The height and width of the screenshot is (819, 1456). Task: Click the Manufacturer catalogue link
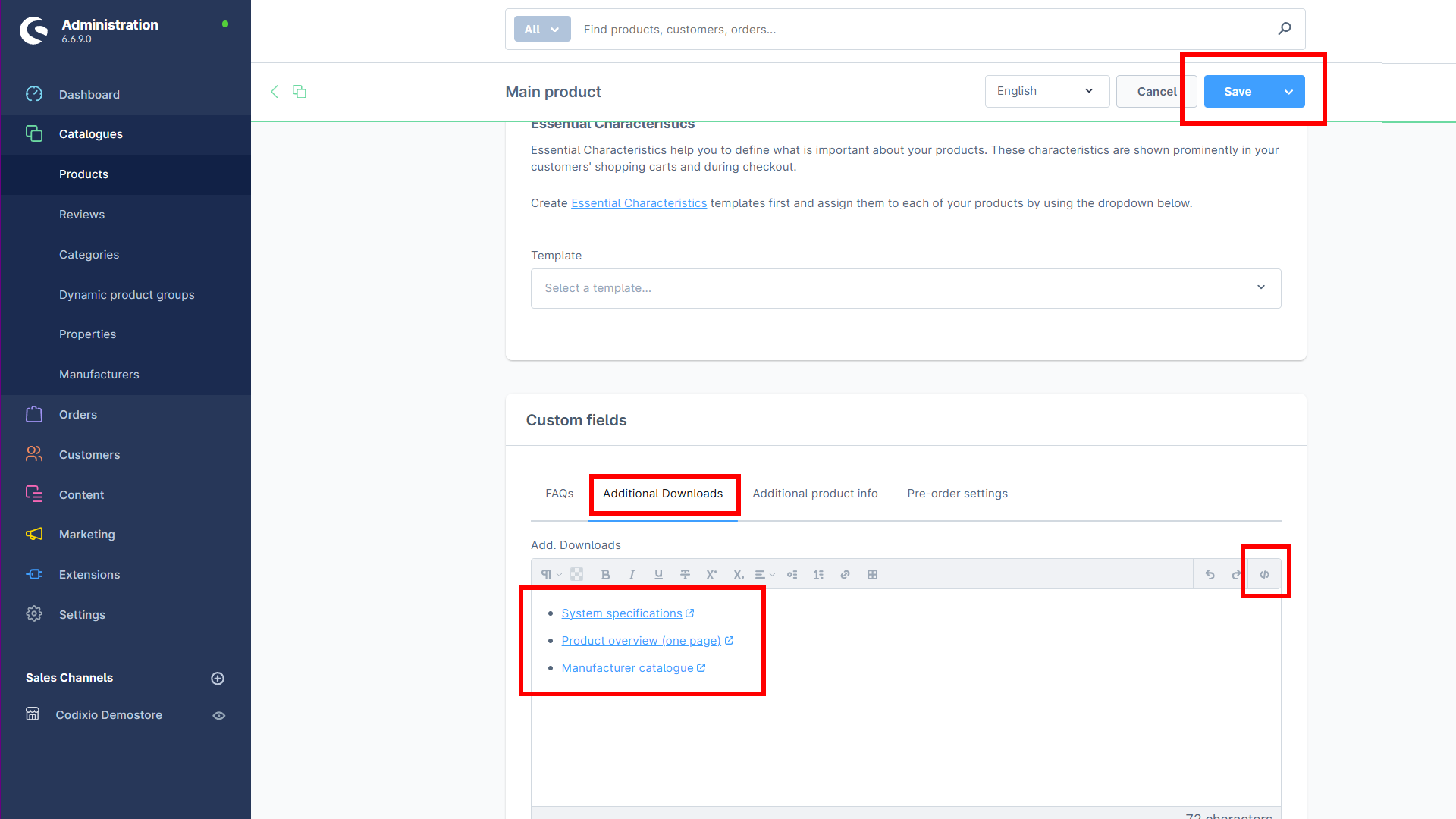pyautogui.click(x=627, y=667)
